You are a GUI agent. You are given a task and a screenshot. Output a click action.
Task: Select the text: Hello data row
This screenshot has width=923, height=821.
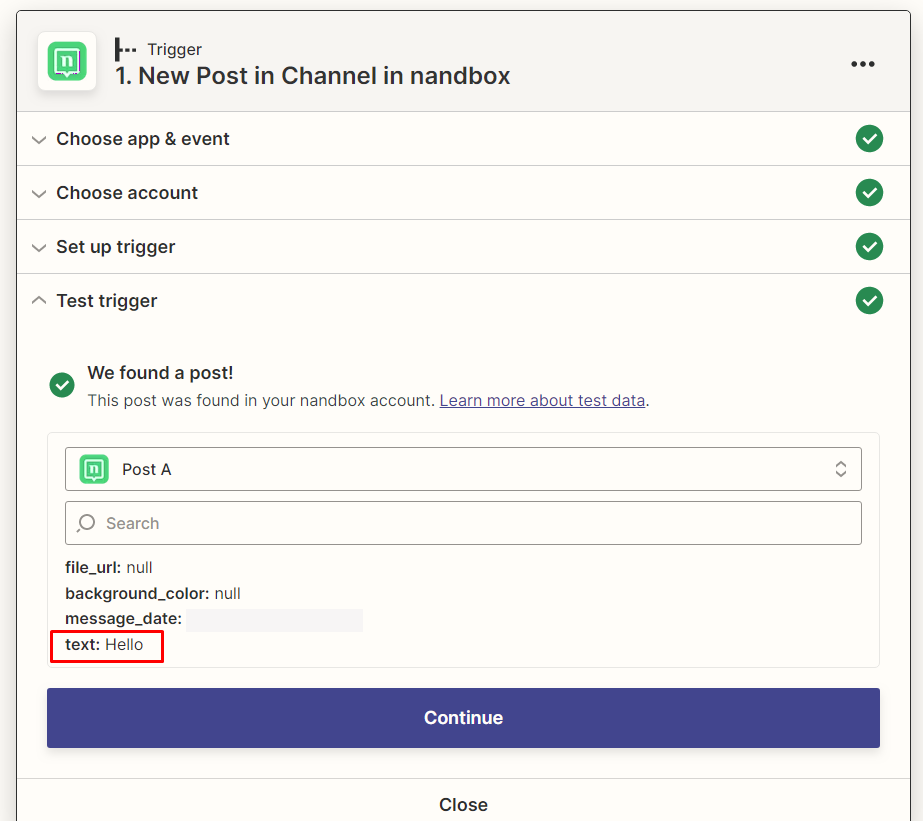[105, 645]
